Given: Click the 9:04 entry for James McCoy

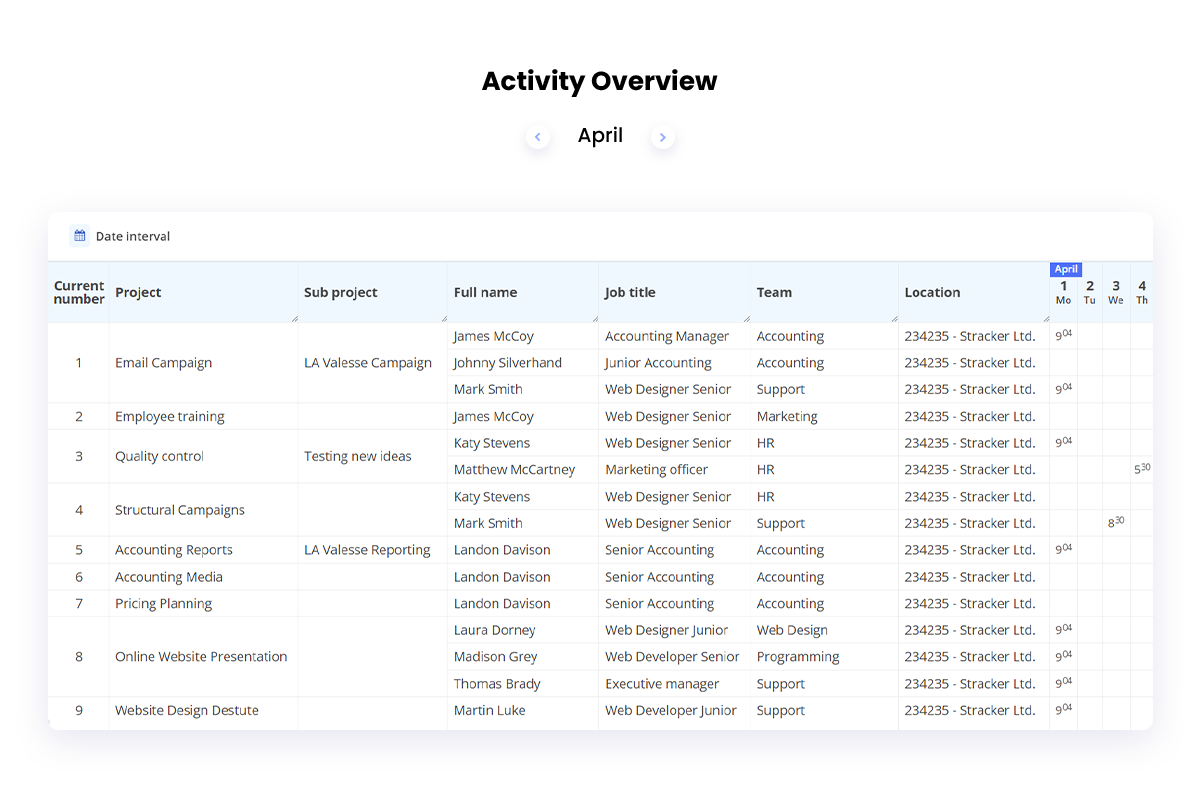Looking at the screenshot, I should (x=1062, y=336).
